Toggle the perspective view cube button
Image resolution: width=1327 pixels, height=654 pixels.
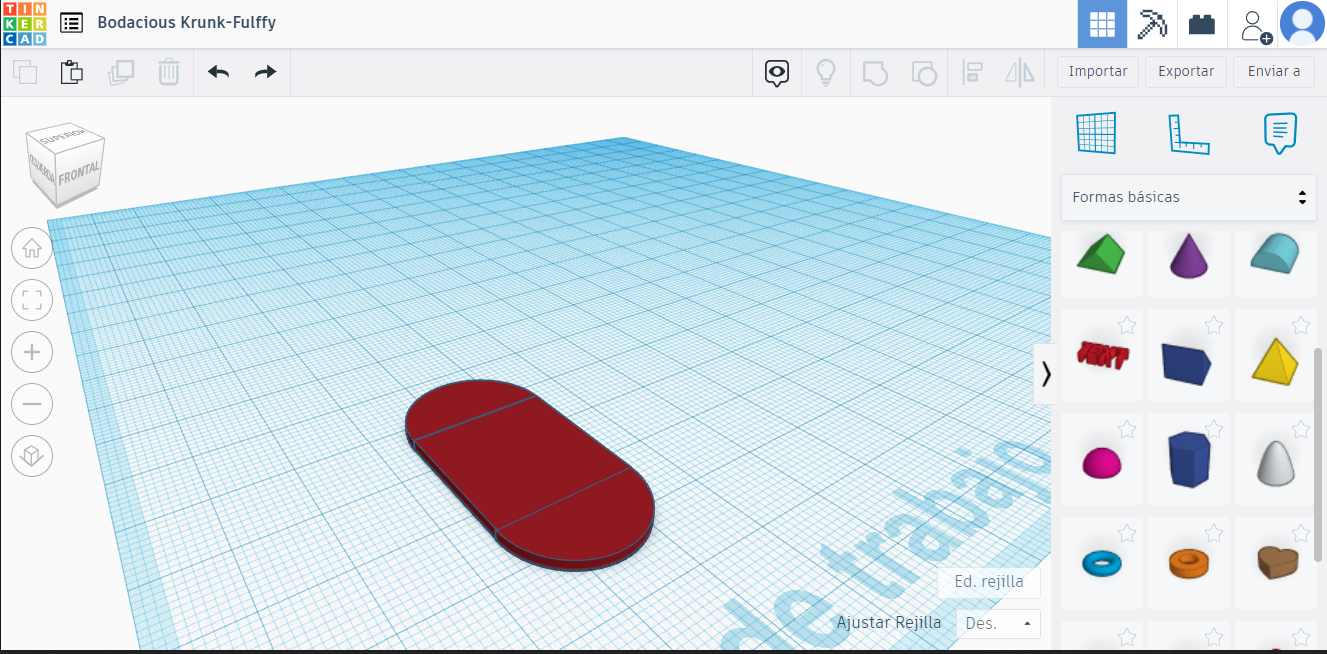(32, 456)
